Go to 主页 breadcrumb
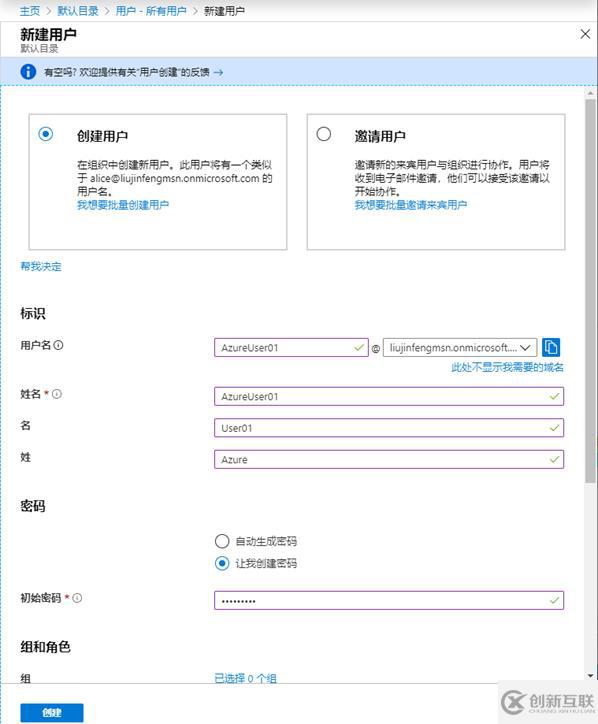 point(30,11)
